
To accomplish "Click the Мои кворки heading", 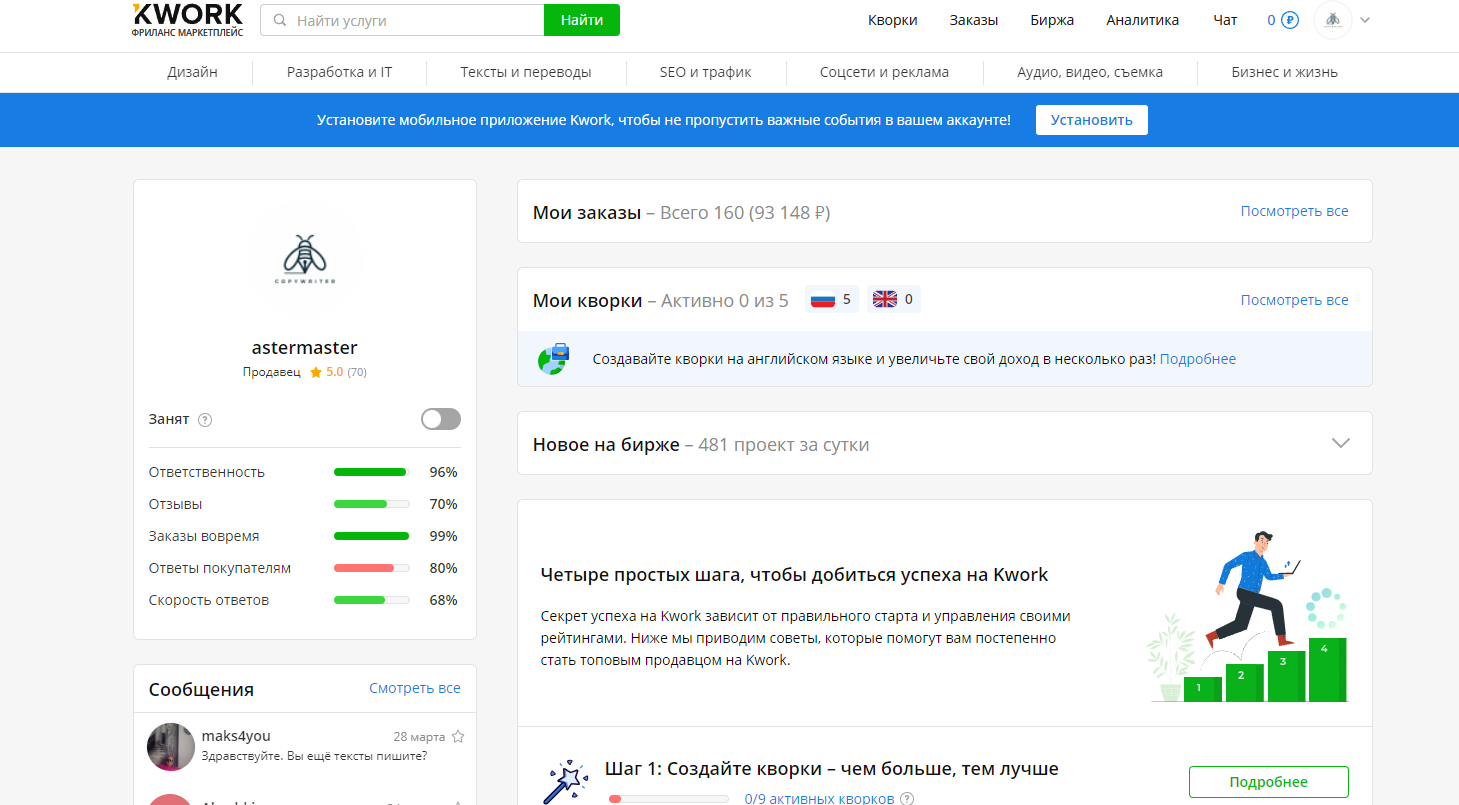I will [x=587, y=300].
